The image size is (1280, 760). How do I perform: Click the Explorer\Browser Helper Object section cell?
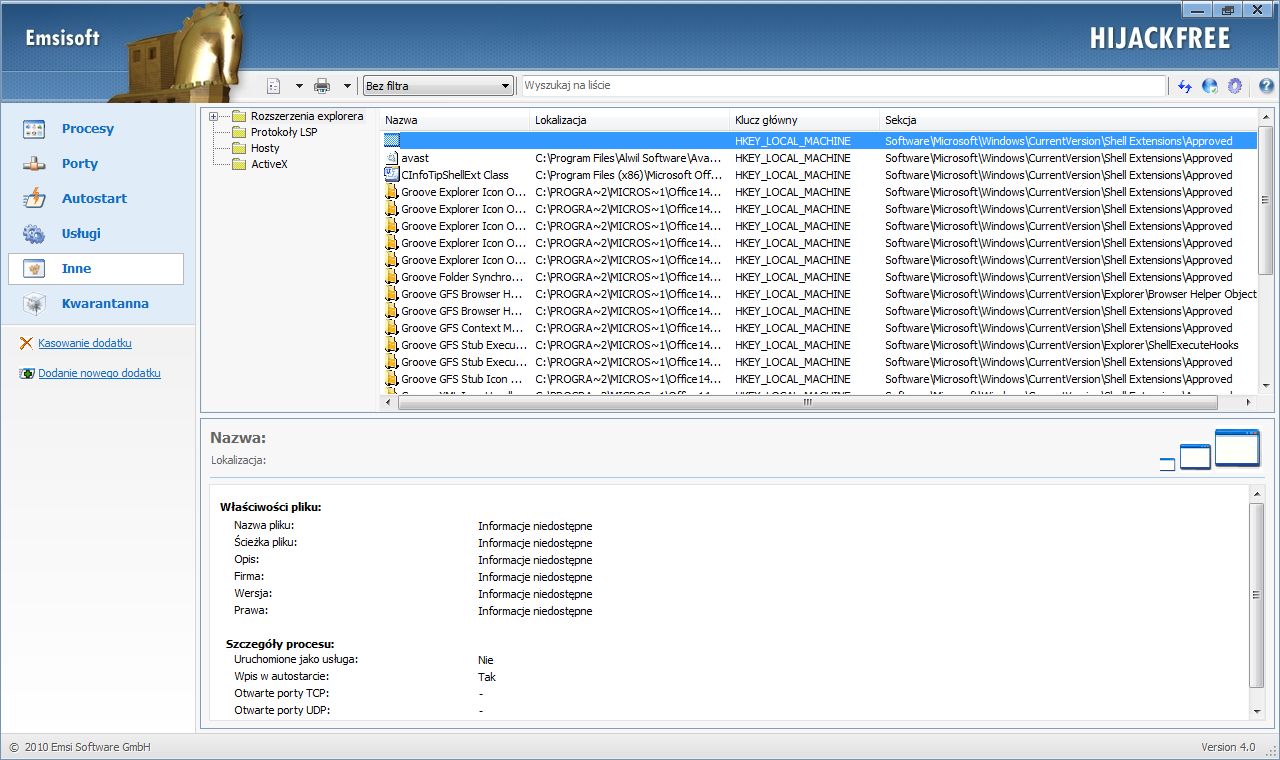tap(1071, 294)
